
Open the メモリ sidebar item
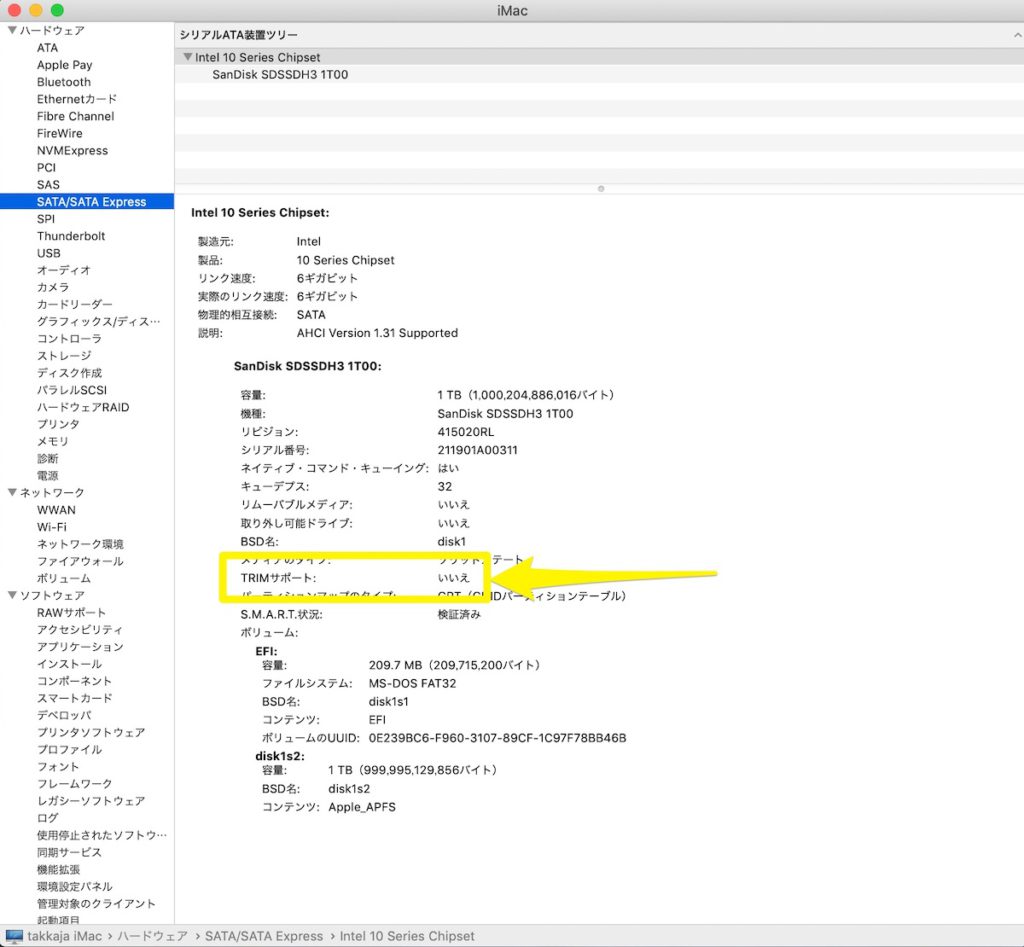tap(53, 441)
